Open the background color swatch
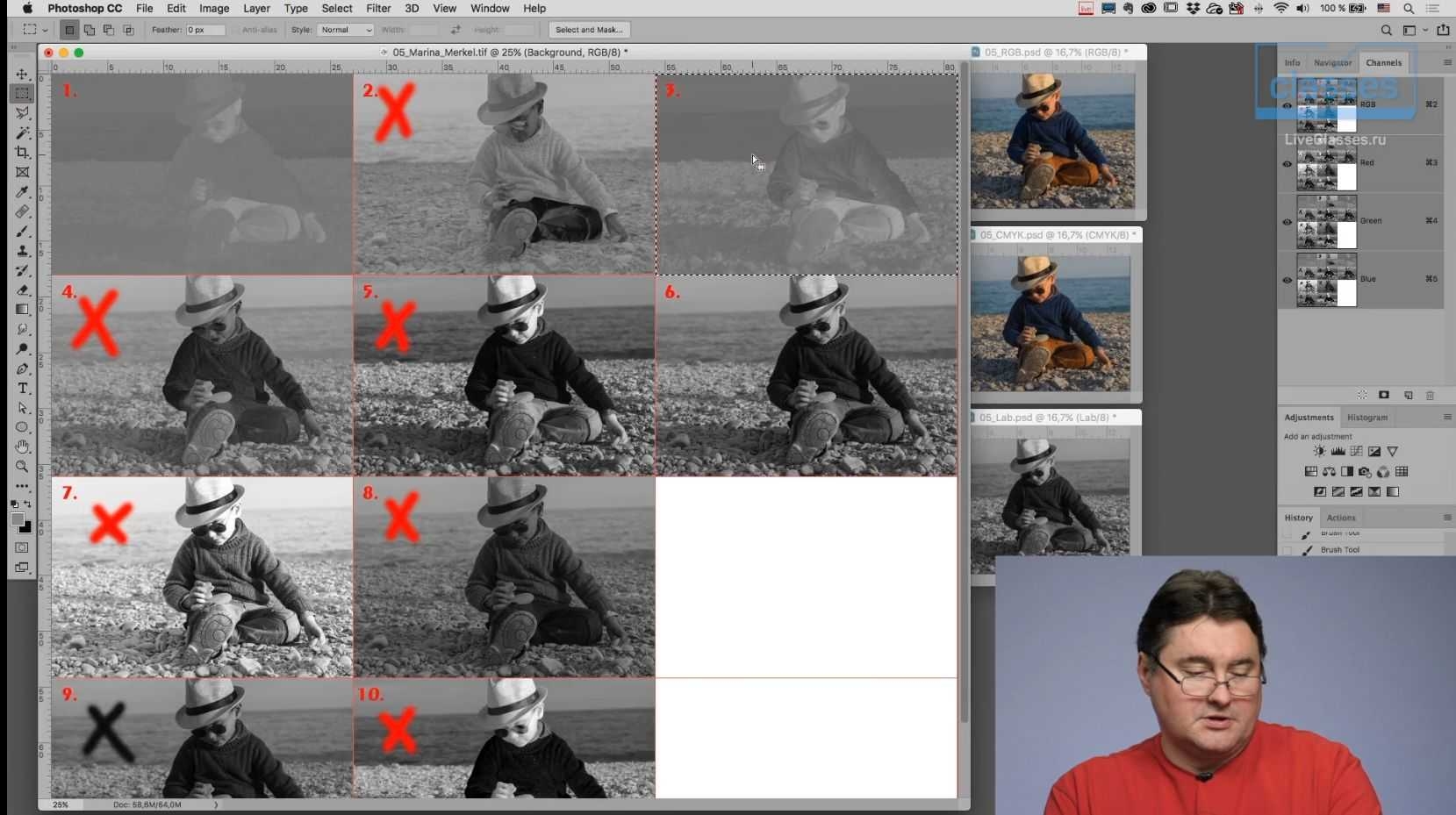Viewport: 1456px width, 815px height. [26, 527]
